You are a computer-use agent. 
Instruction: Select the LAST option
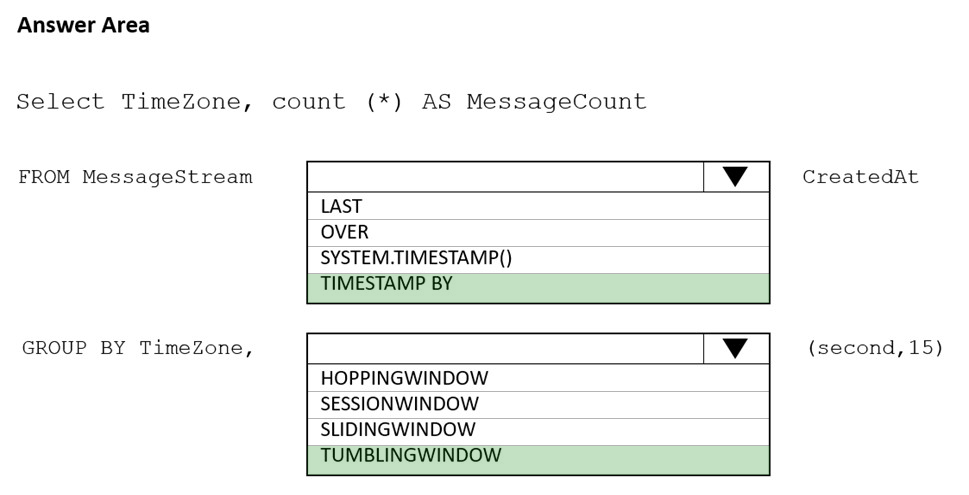click(x=538, y=206)
